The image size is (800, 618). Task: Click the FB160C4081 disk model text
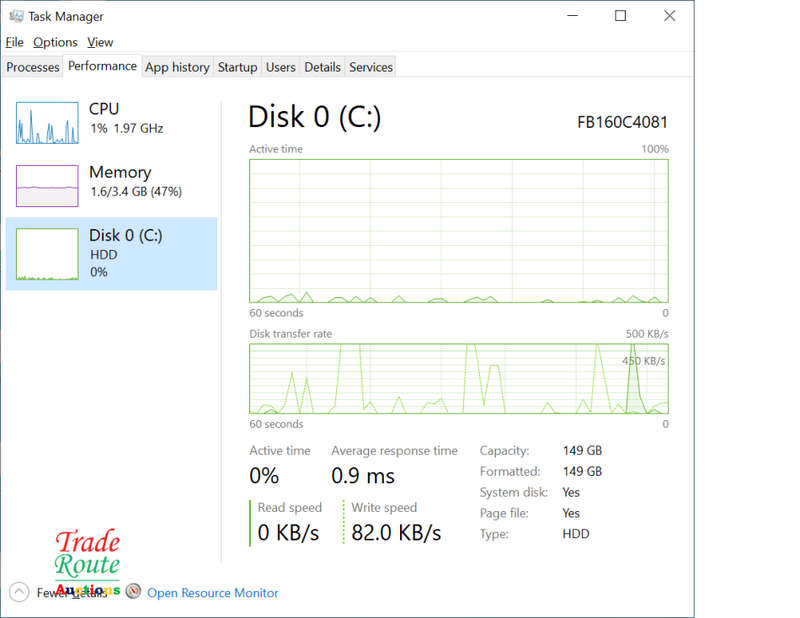622,122
